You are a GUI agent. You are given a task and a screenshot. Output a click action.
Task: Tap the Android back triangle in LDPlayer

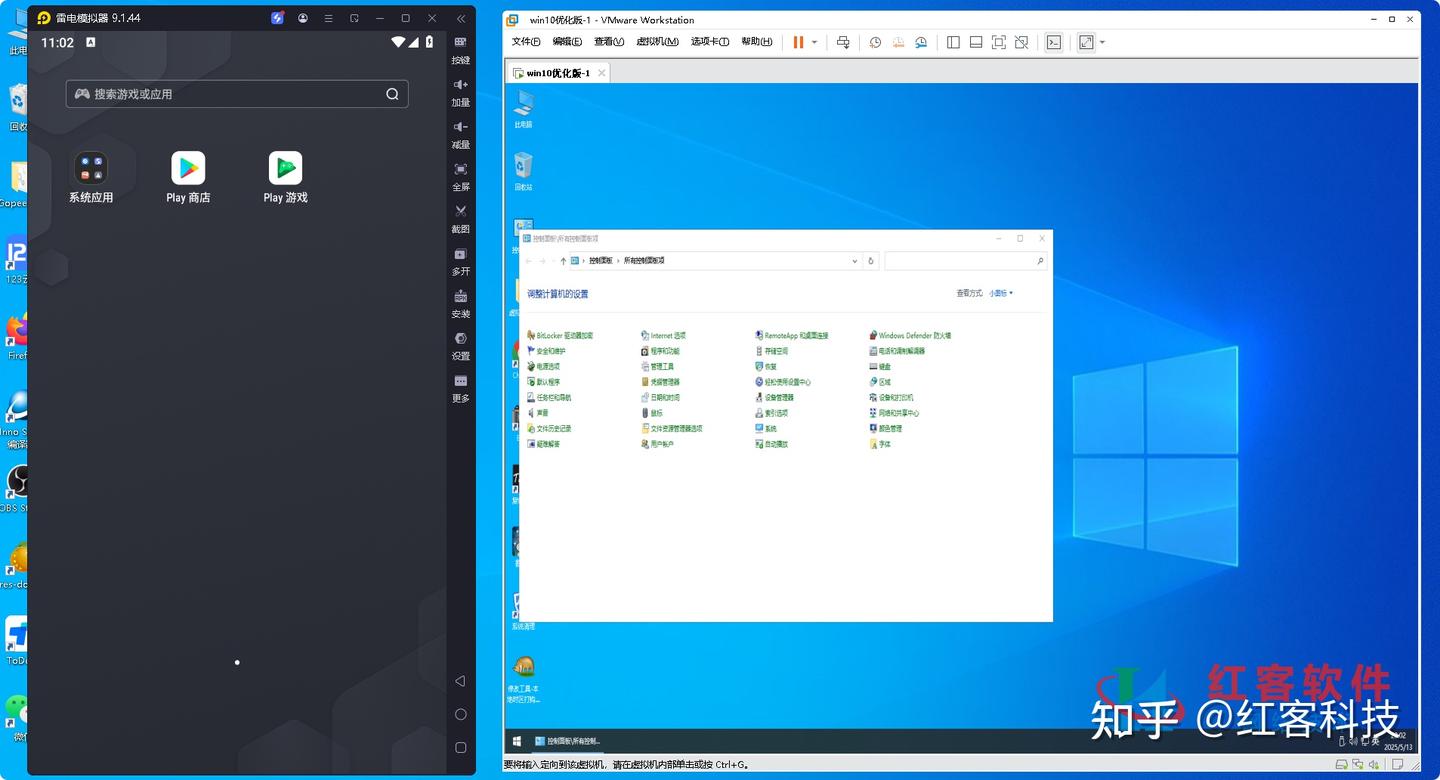click(x=460, y=681)
